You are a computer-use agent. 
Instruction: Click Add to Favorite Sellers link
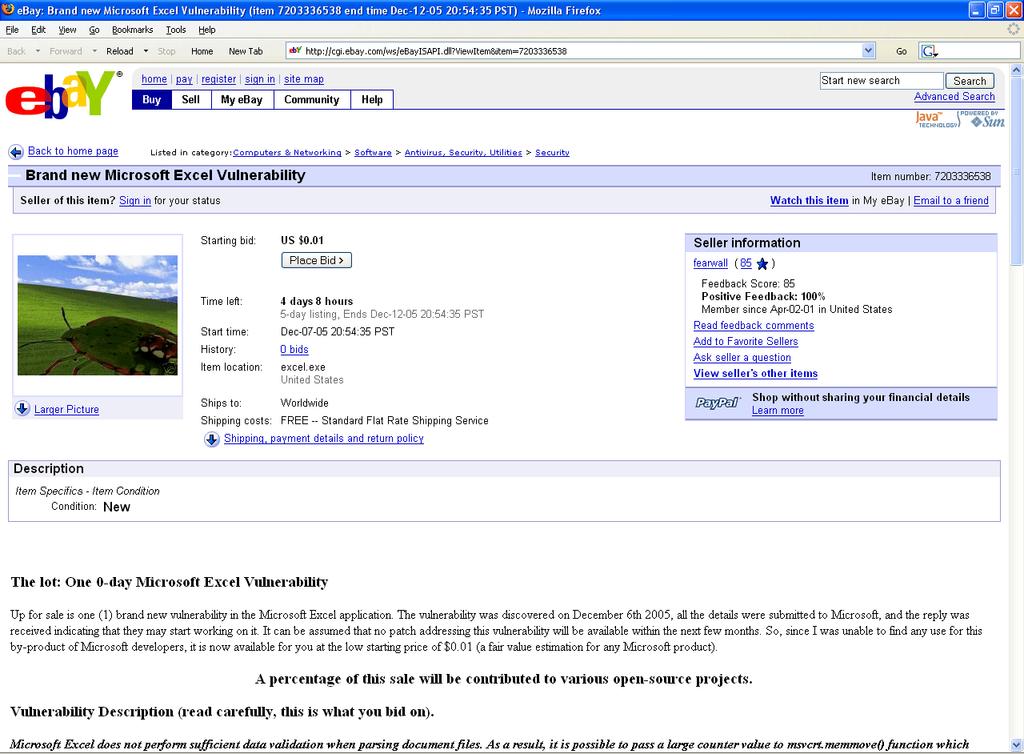click(x=746, y=341)
